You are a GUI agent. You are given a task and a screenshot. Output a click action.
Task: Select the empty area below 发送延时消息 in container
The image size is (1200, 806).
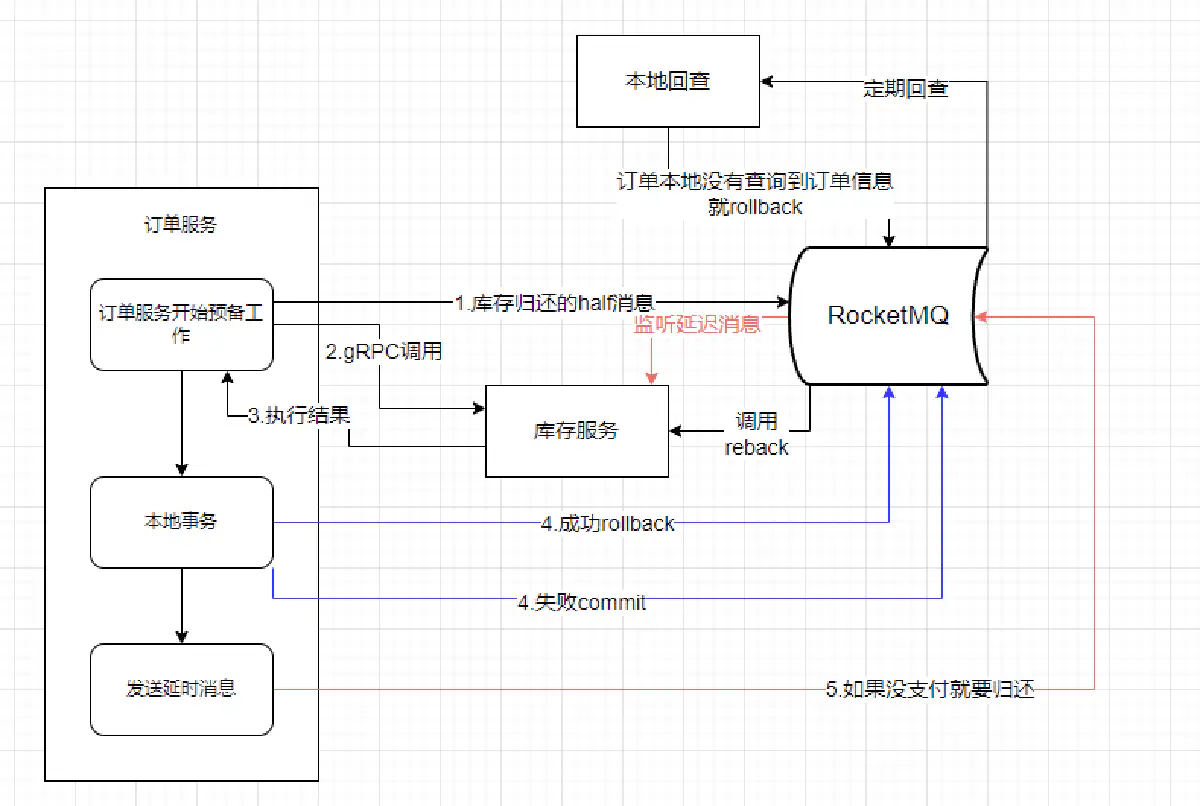[x=181, y=757]
